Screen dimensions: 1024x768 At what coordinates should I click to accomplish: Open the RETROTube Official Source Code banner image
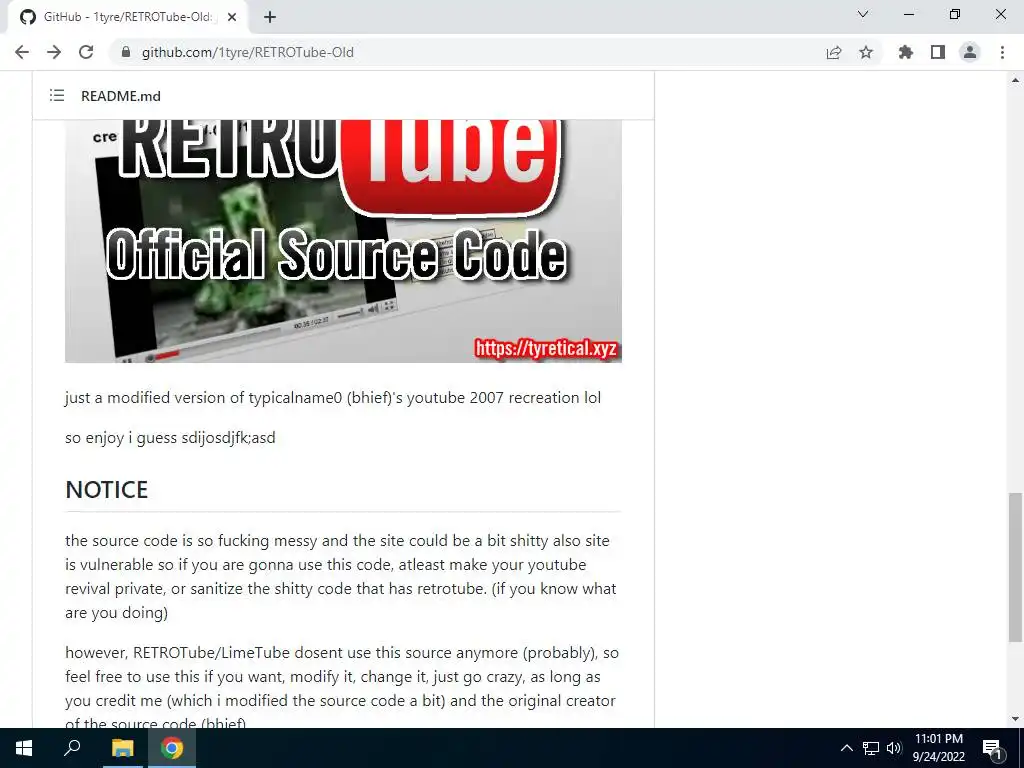(x=343, y=241)
